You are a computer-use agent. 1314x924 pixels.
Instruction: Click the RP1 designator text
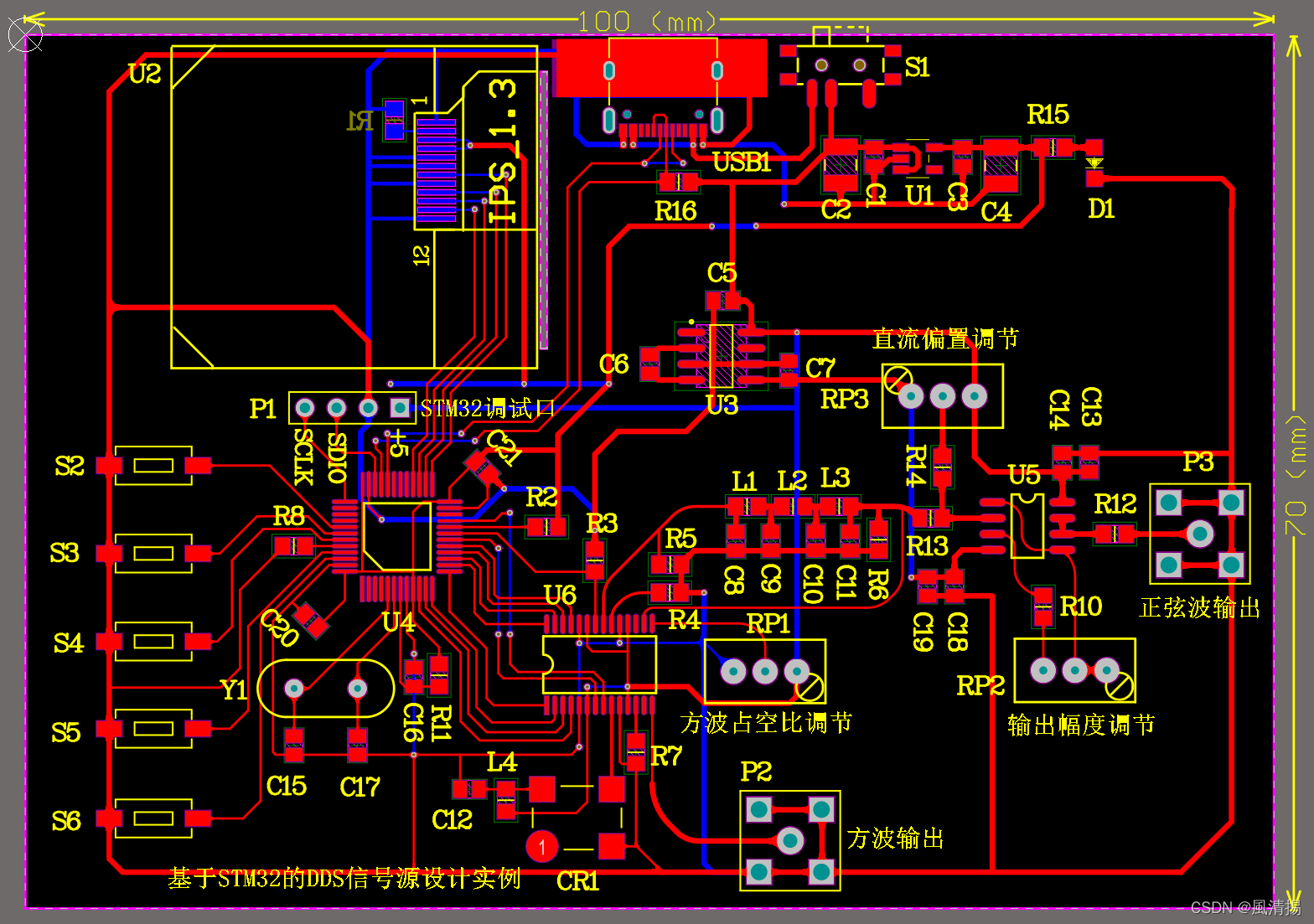point(768,623)
